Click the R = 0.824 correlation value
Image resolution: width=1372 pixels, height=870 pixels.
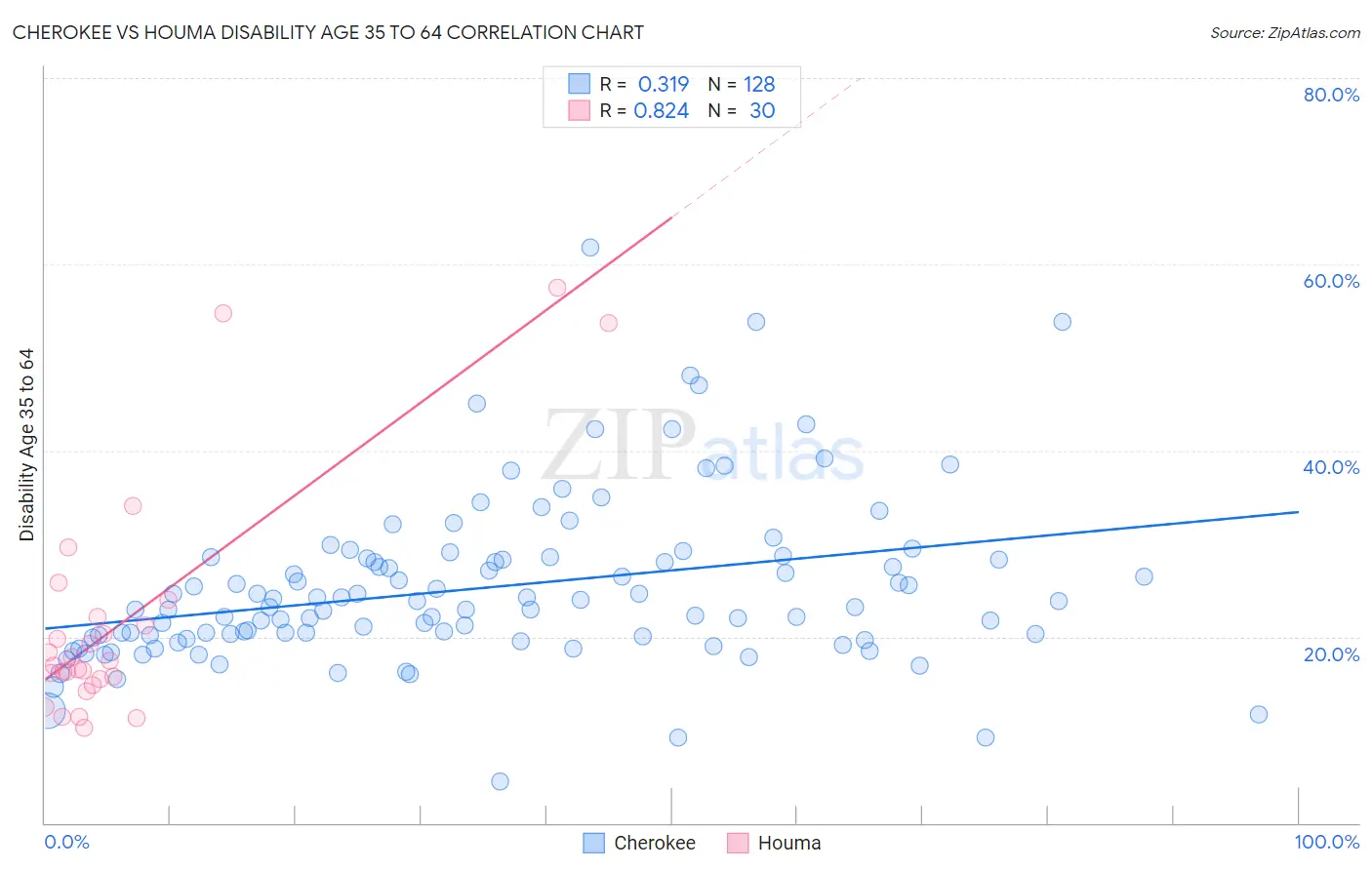coord(644,110)
